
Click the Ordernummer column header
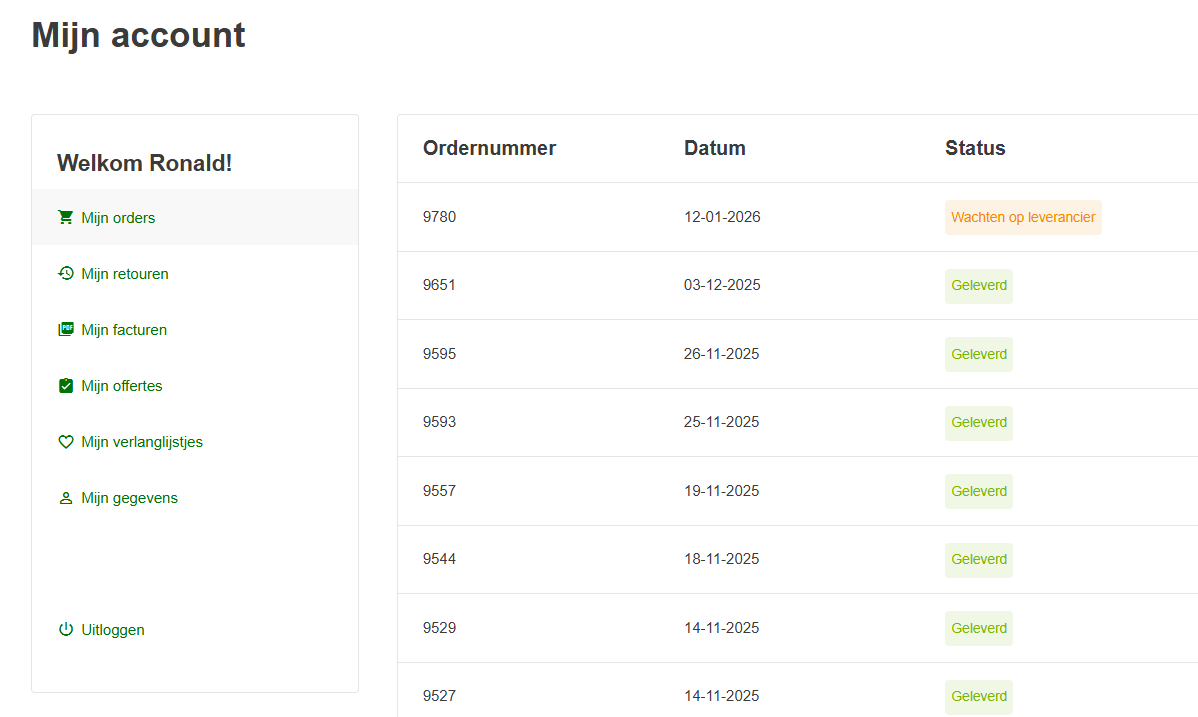[489, 148]
